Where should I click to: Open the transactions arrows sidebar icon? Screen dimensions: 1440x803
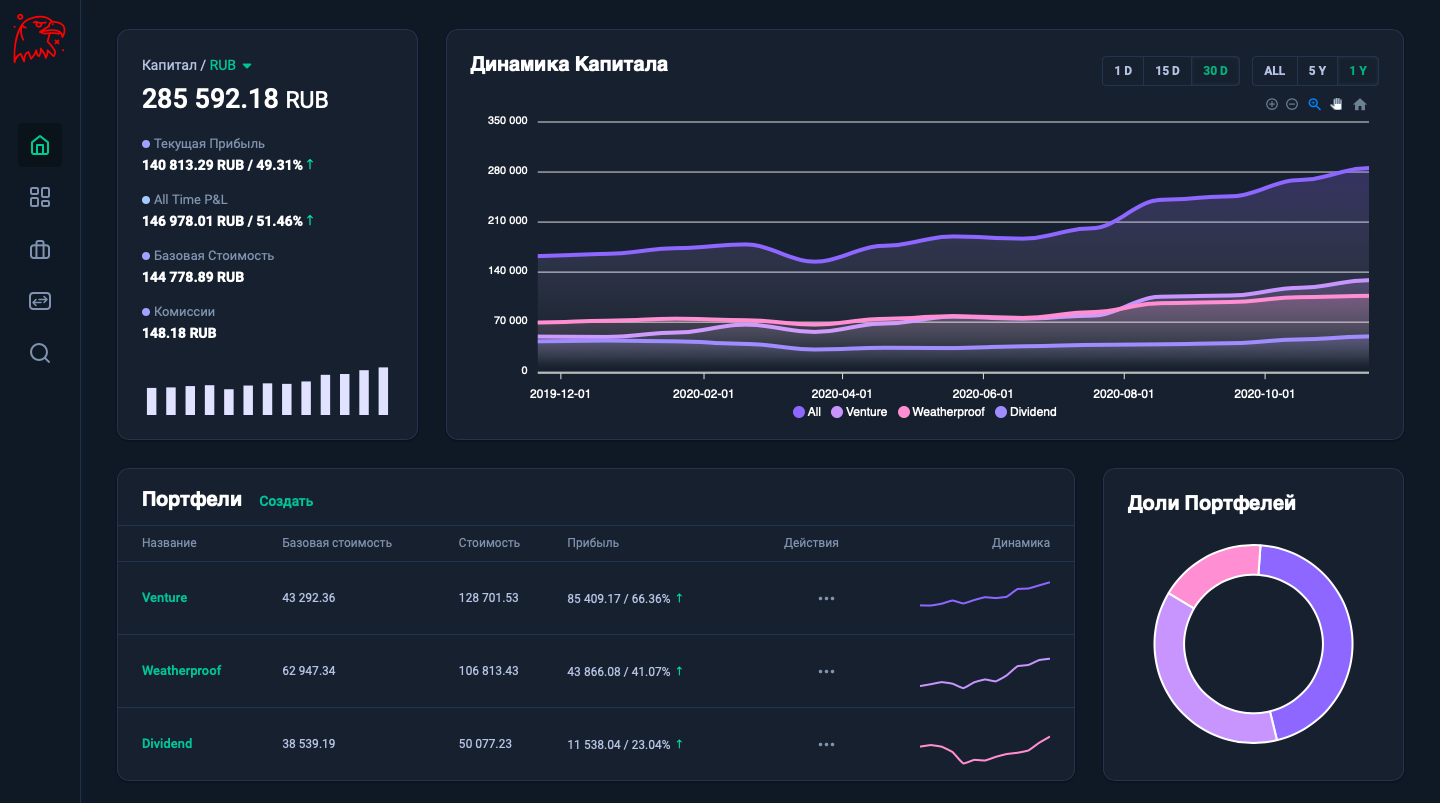40,301
